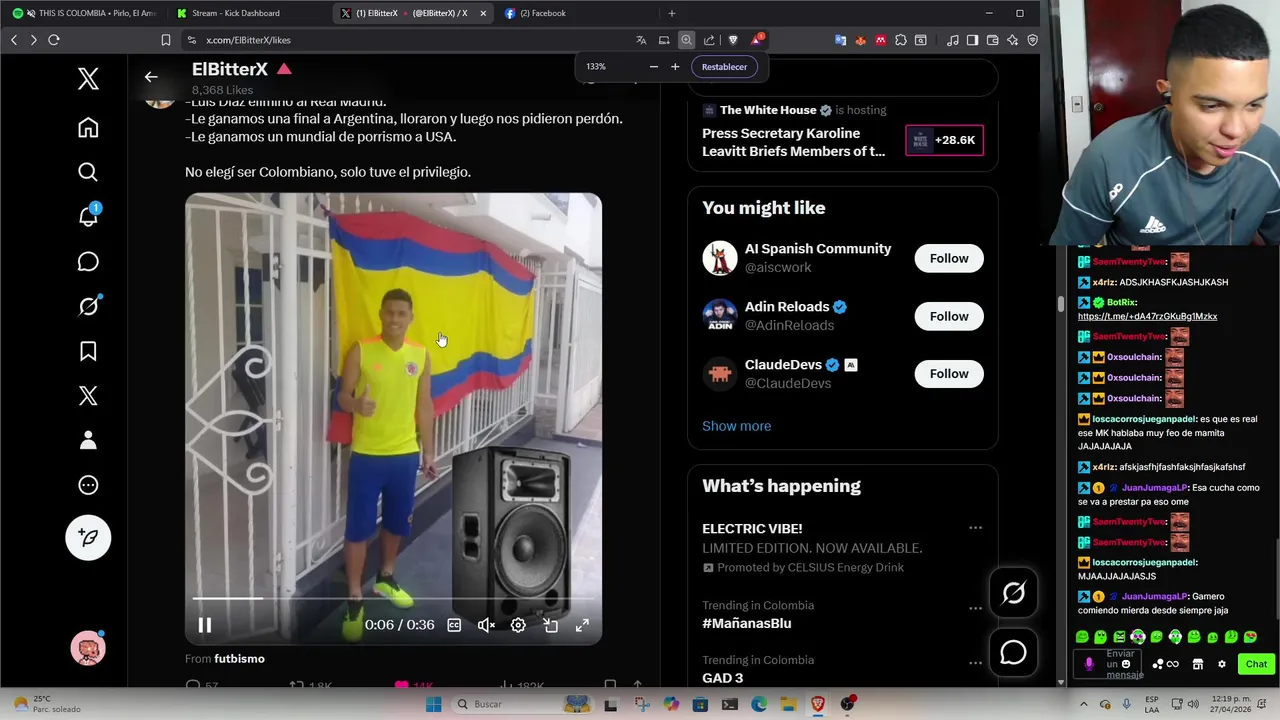Open Show more in You might like
This screenshot has width=1280, height=720.
[736, 426]
